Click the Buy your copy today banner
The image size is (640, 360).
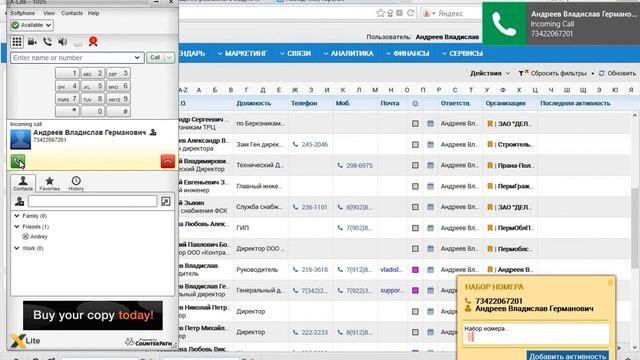coord(93,315)
